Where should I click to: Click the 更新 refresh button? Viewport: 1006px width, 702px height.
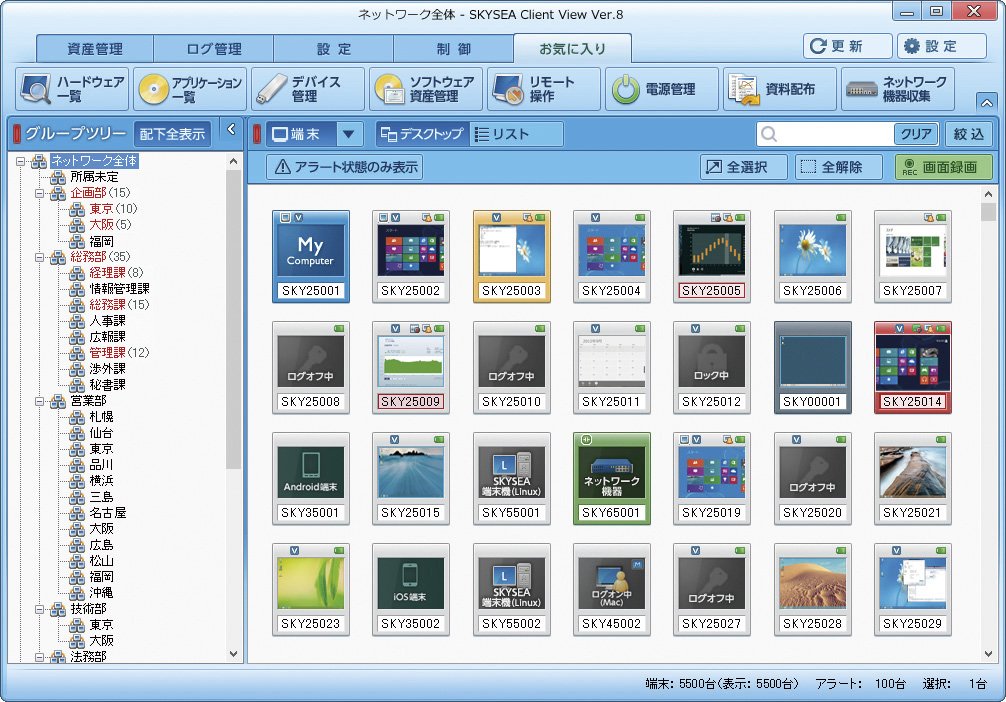tap(847, 46)
